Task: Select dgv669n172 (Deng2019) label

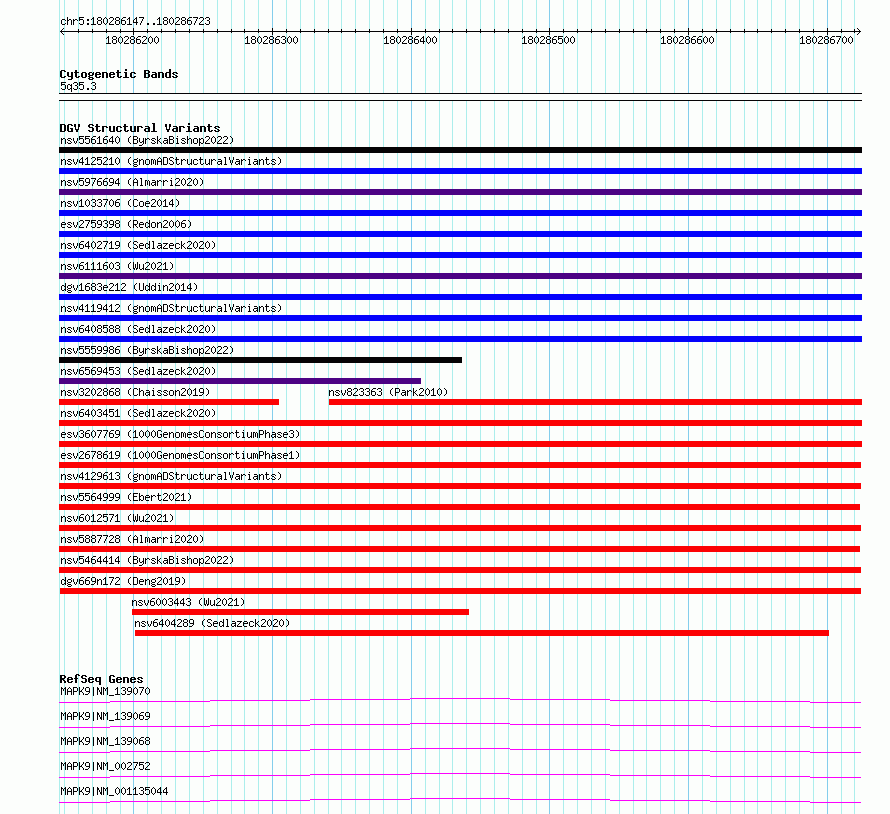Action: [x=123, y=581]
